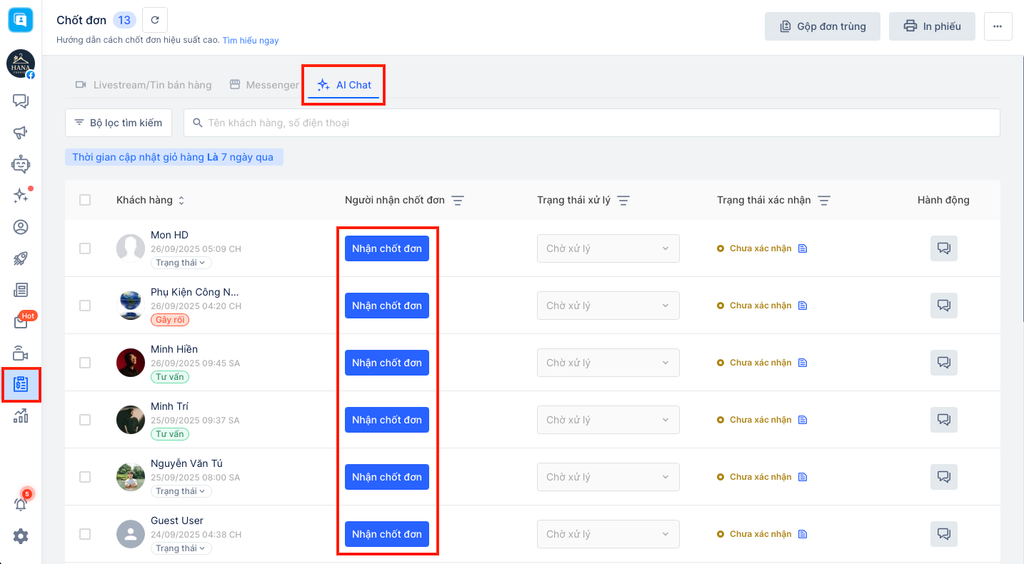Open the megaphone campaign icon in sidebar
Image resolution: width=1024 pixels, height=564 pixels.
20,133
